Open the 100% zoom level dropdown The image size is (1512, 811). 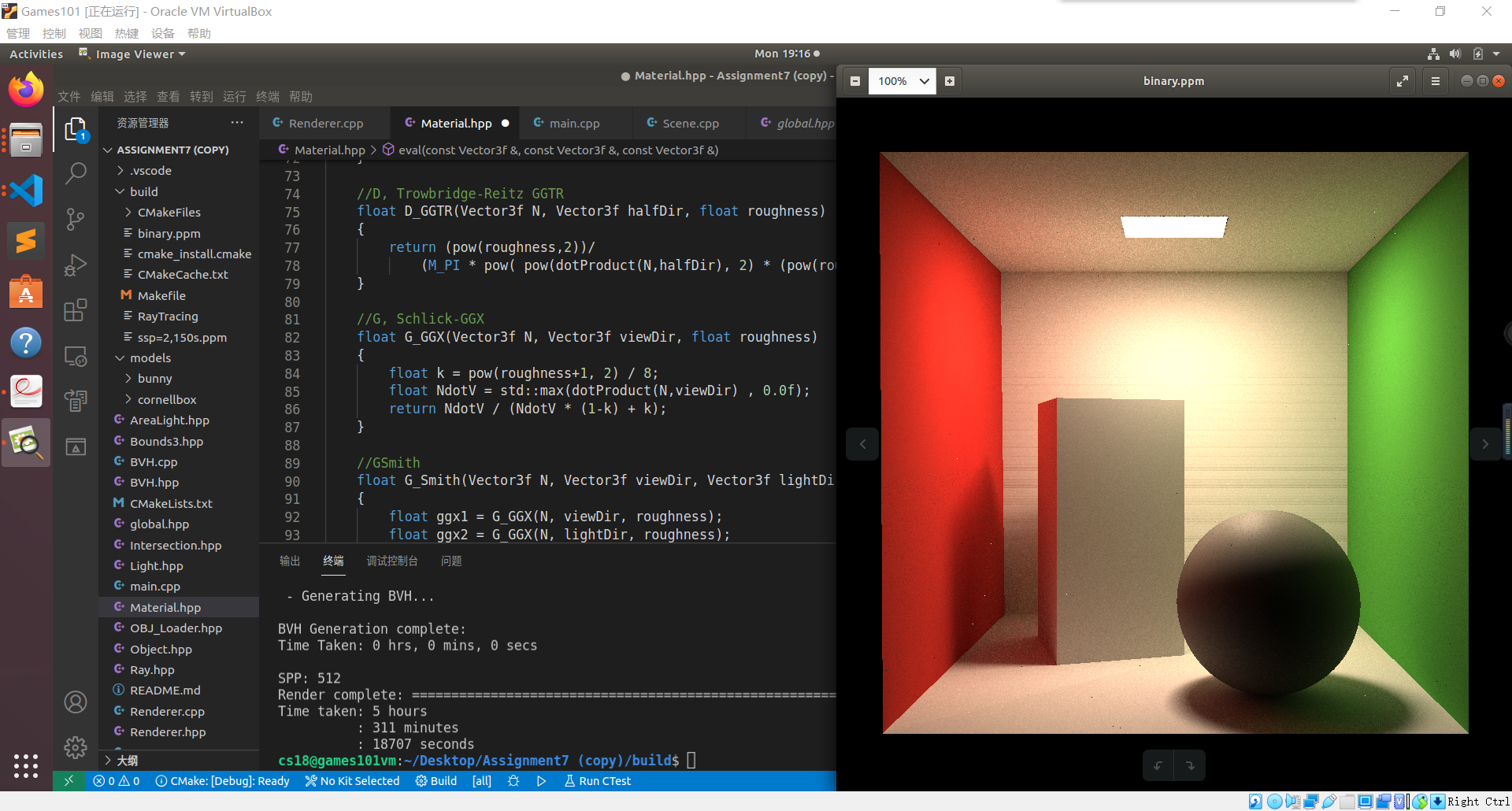[902, 81]
